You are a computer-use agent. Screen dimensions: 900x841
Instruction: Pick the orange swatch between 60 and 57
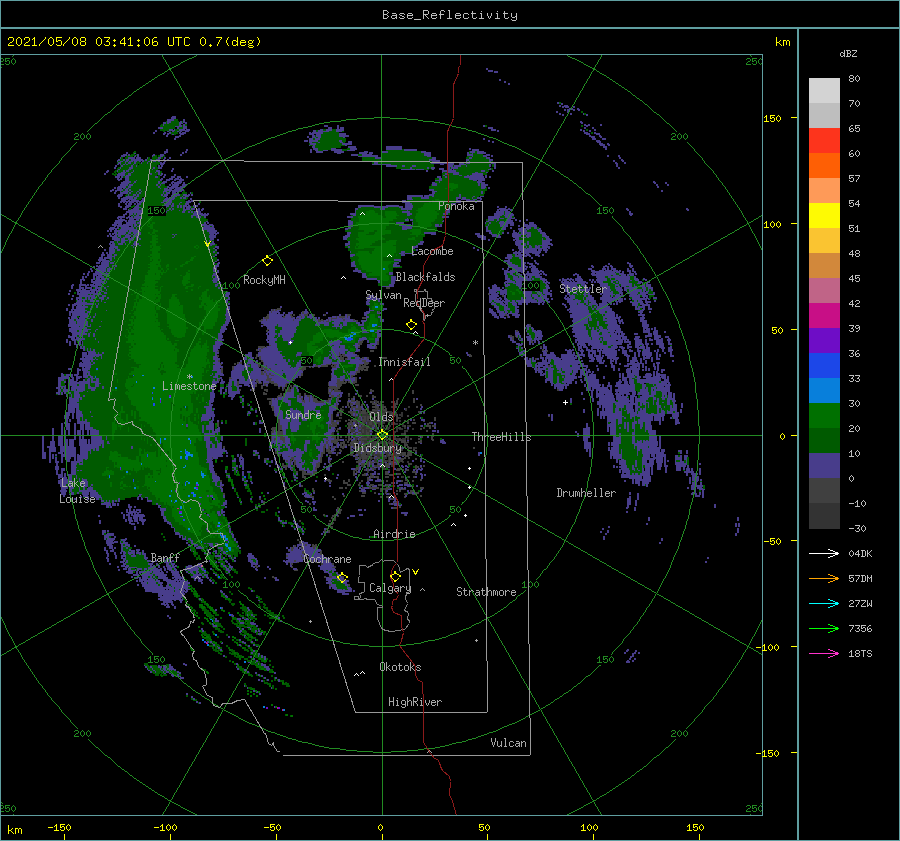pyautogui.click(x=824, y=166)
